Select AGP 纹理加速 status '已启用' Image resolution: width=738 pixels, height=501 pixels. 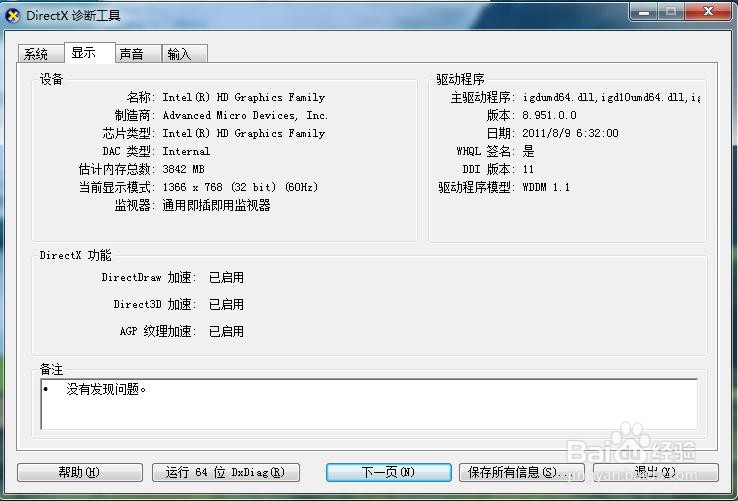pos(226,331)
